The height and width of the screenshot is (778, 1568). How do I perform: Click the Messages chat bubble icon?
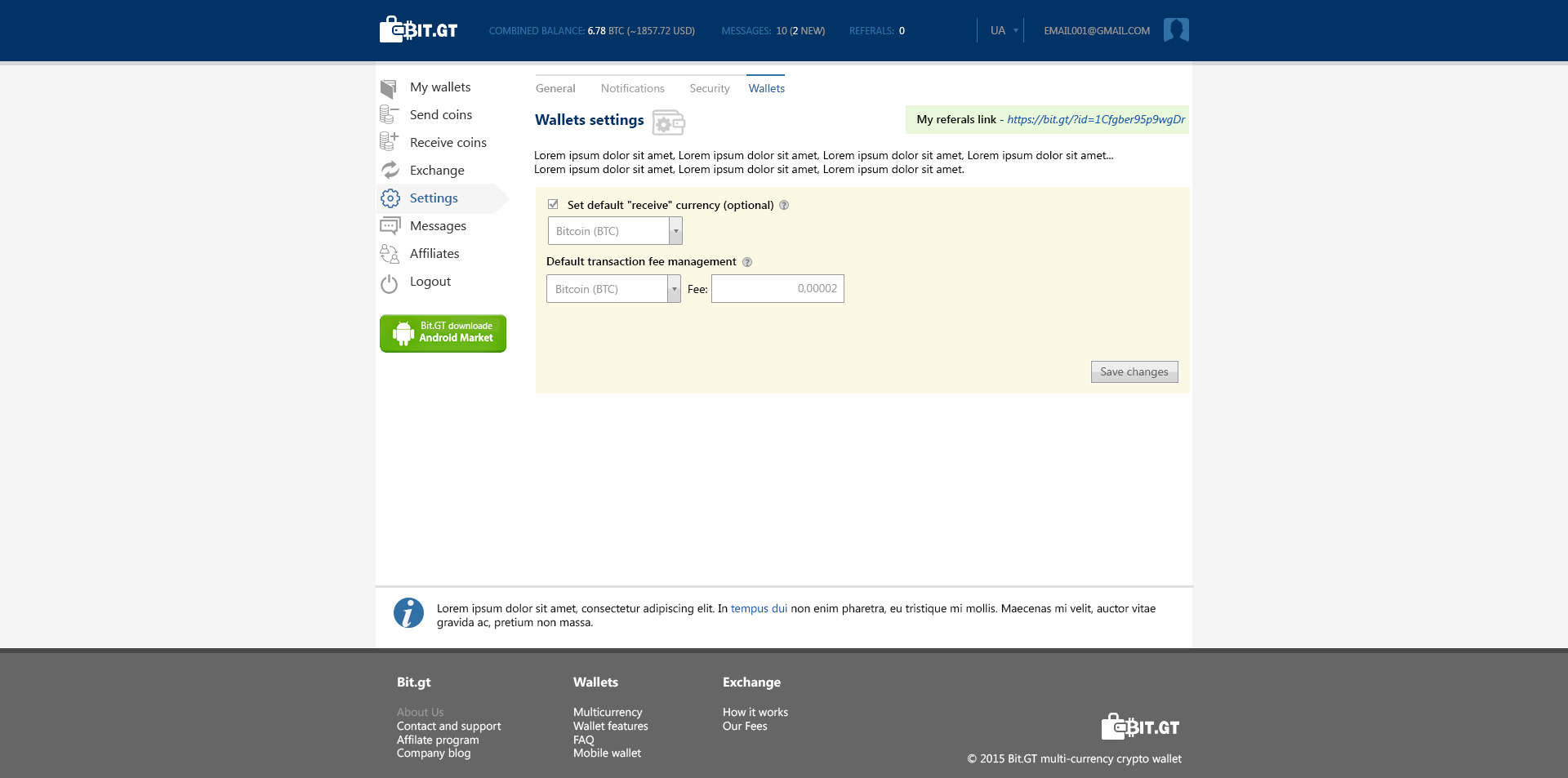coord(390,226)
